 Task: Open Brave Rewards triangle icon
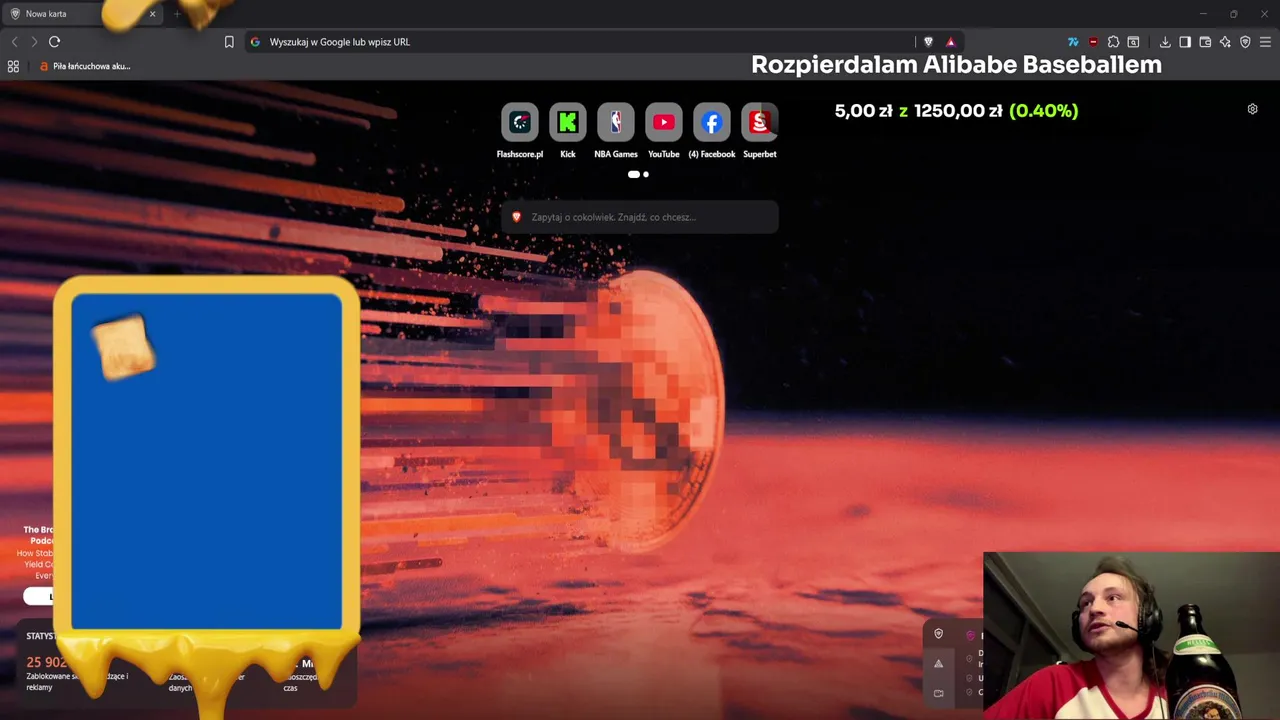(x=950, y=42)
